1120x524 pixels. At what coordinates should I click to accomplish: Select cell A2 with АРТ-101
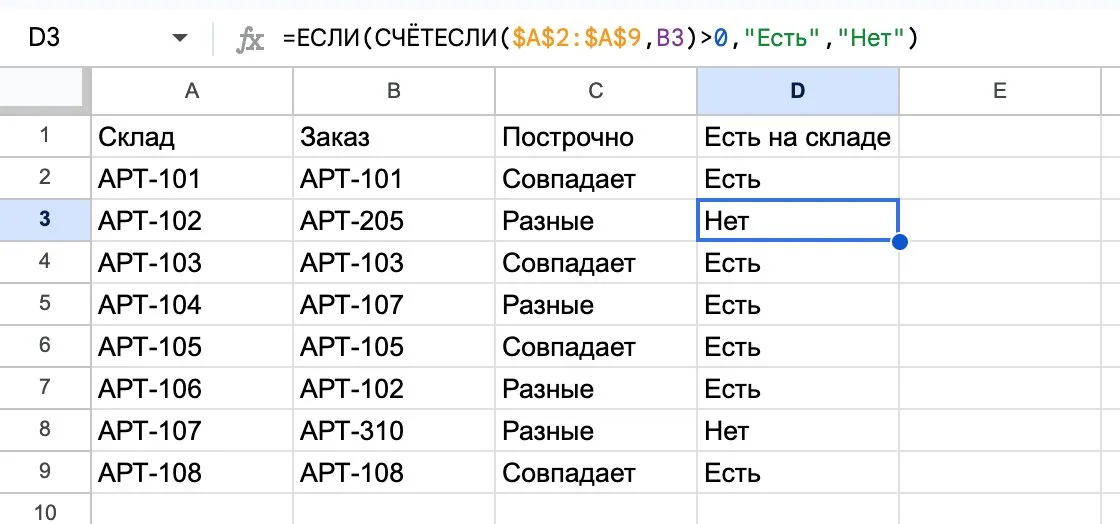click(191, 178)
